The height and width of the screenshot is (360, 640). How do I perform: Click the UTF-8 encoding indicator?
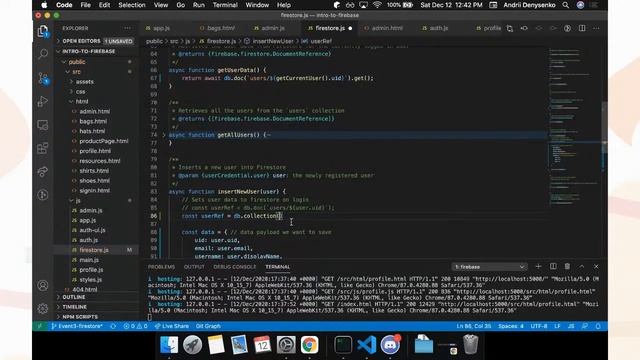point(539,326)
